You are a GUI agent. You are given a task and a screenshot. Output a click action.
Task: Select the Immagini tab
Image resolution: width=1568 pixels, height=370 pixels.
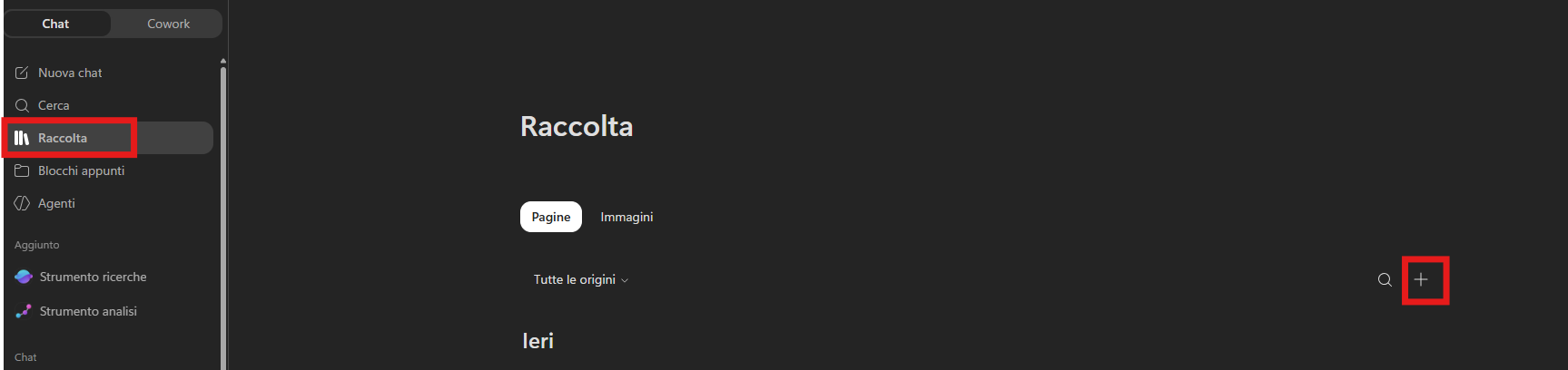(x=626, y=217)
